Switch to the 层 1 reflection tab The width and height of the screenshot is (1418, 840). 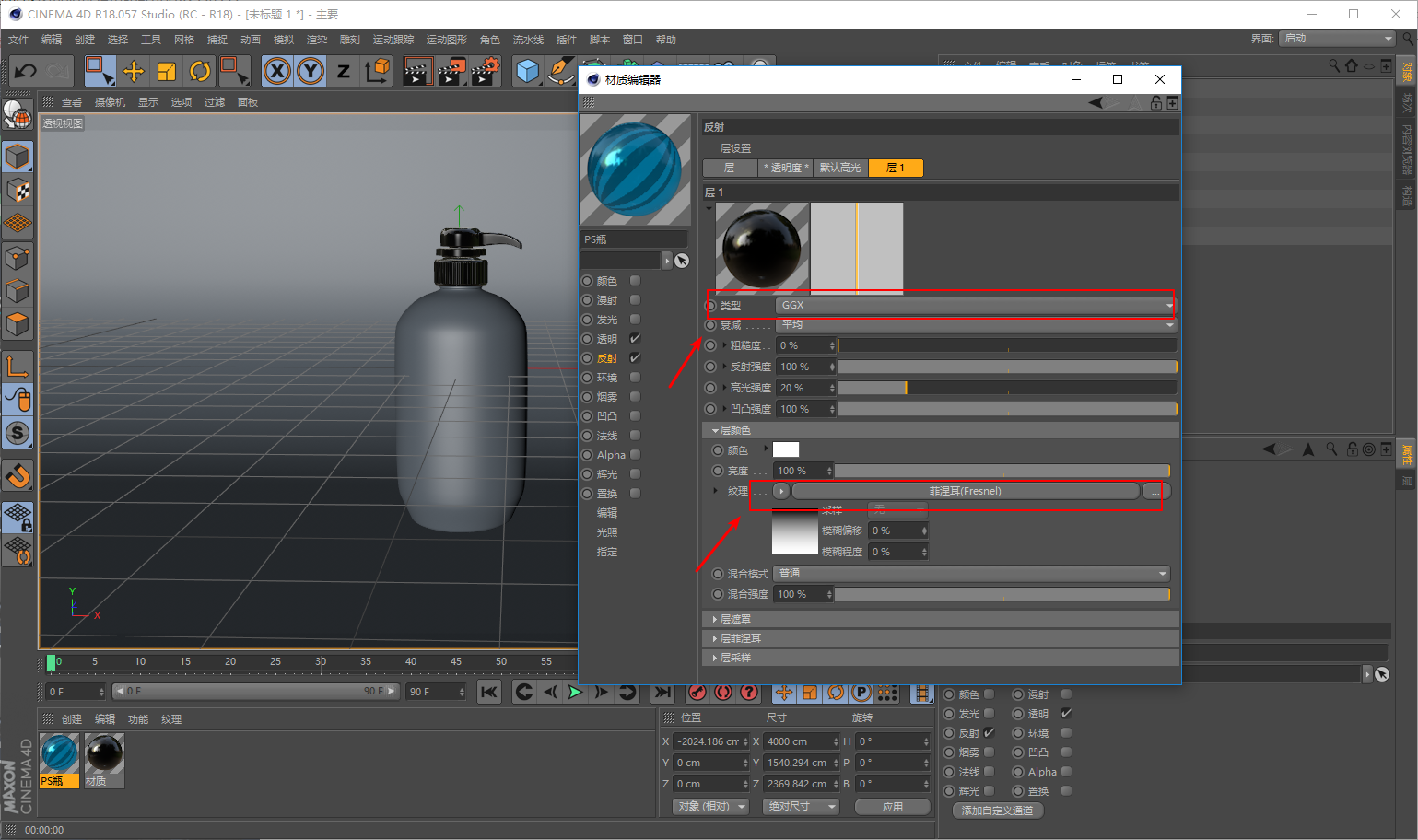[x=896, y=168]
